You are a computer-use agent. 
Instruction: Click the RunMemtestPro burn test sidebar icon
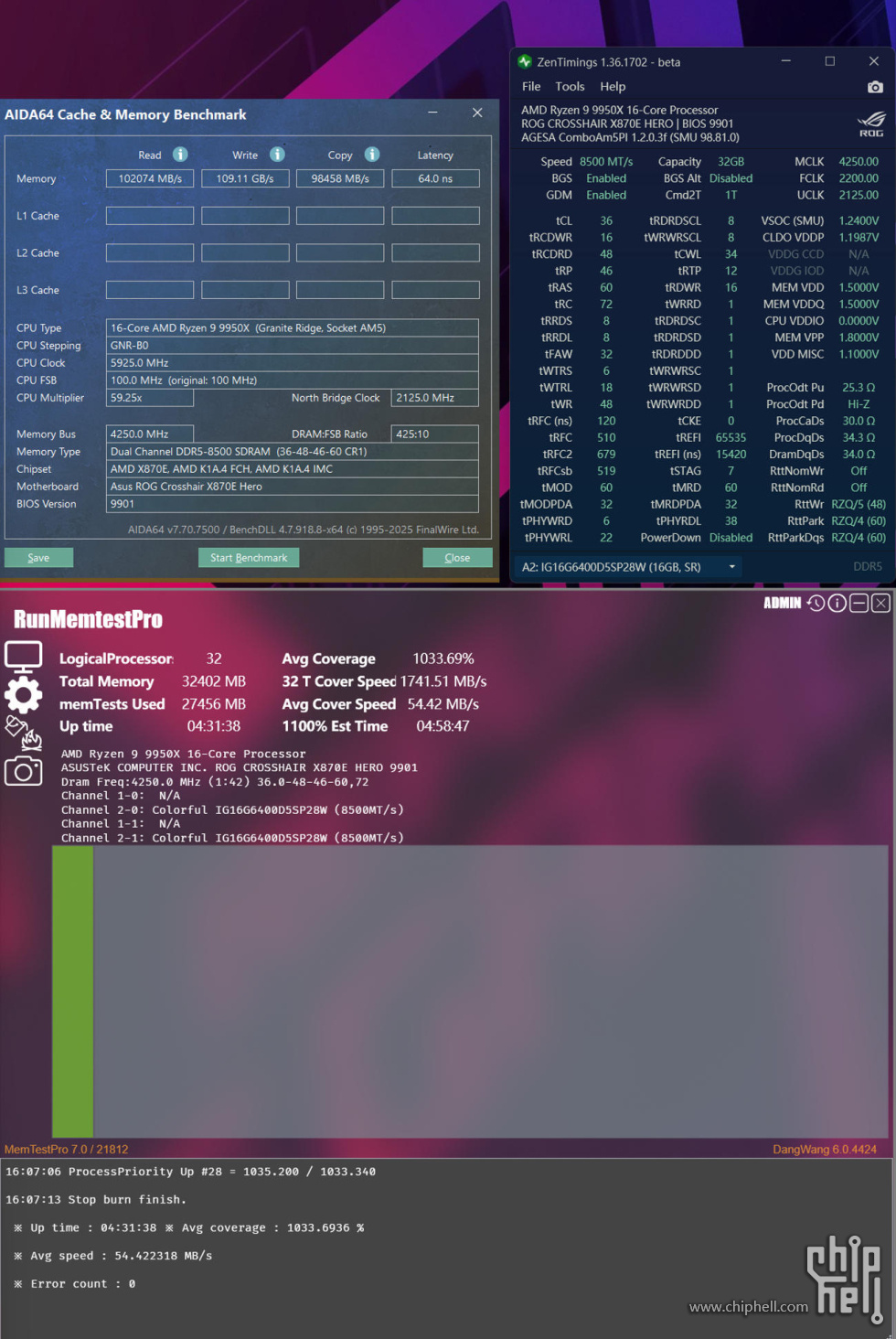[23, 733]
